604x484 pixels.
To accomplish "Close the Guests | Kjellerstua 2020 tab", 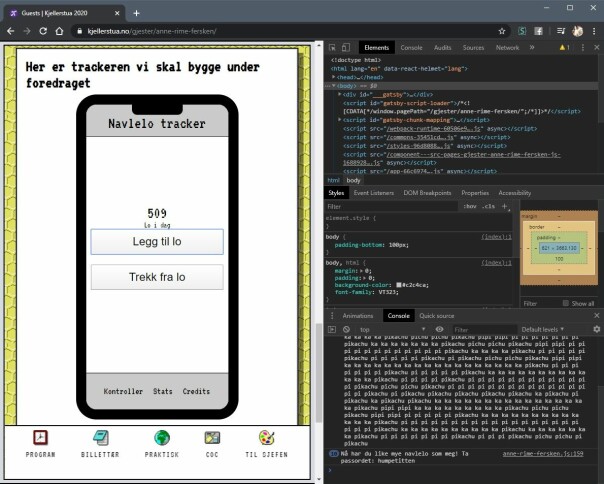I will (117, 13).
